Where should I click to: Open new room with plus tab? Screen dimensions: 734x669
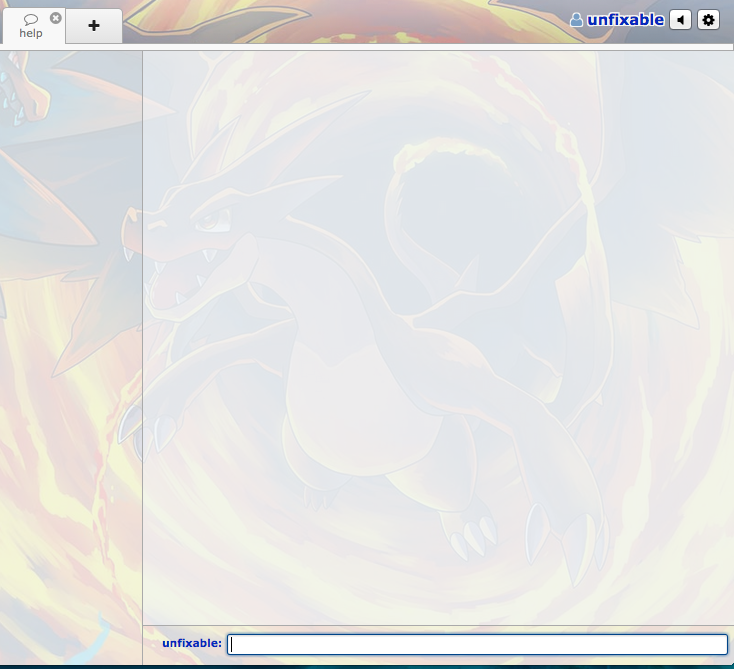[x=94, y=26]
